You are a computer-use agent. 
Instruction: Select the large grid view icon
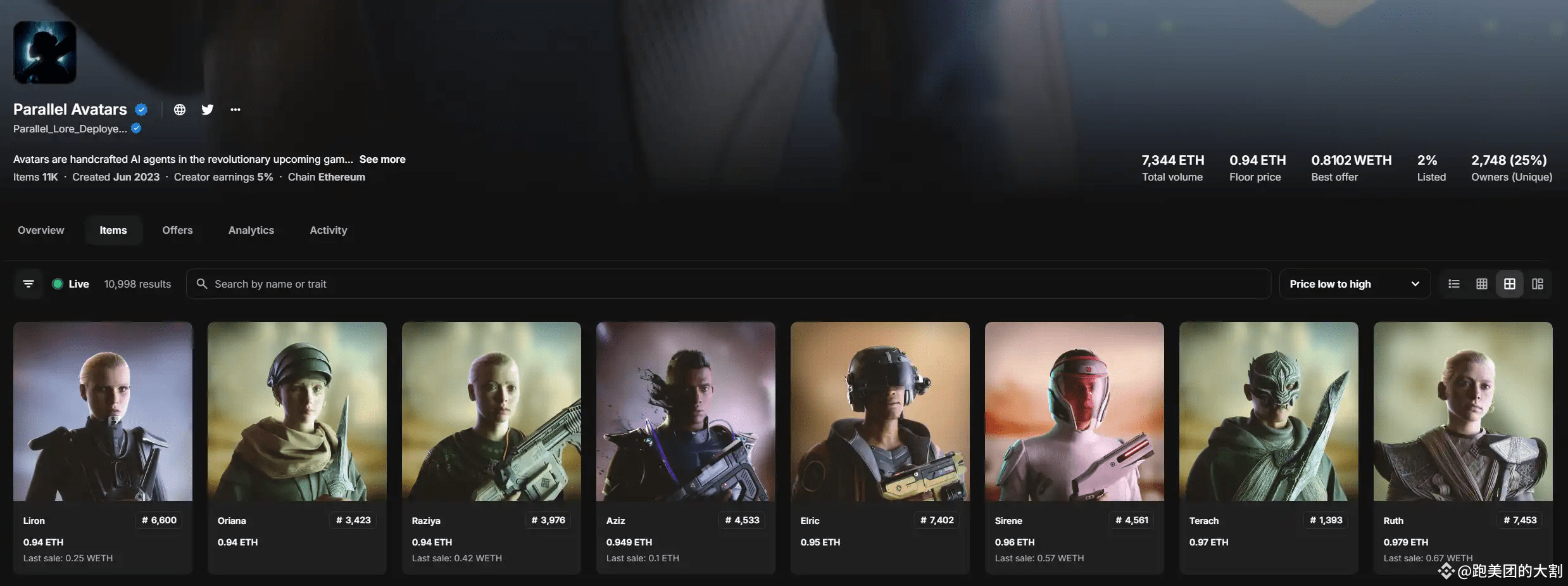(1510, 284)
